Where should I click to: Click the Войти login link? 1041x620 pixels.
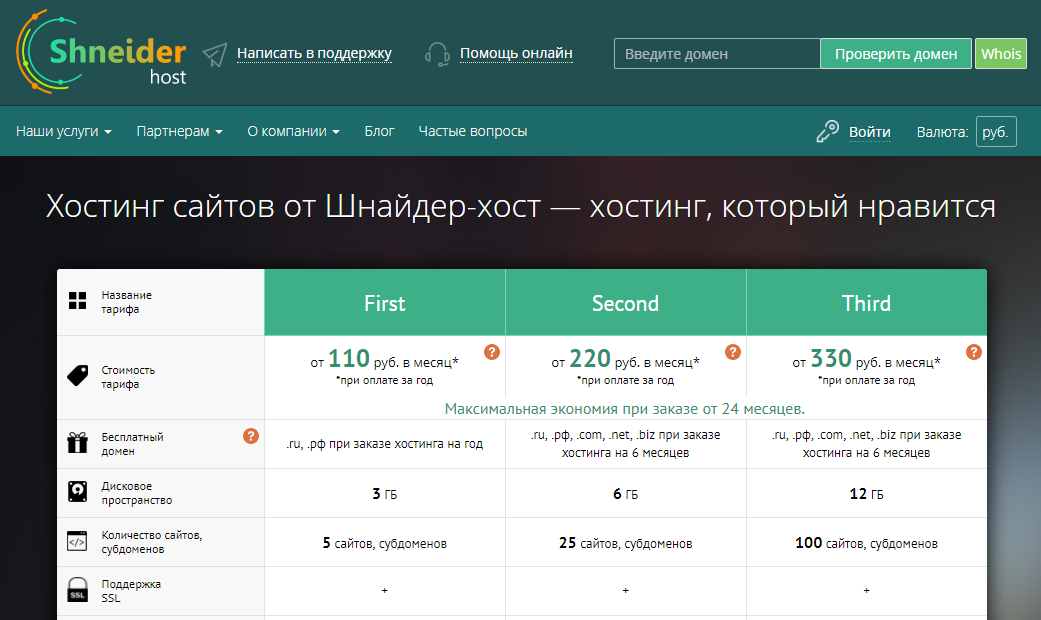pos(869,132)
